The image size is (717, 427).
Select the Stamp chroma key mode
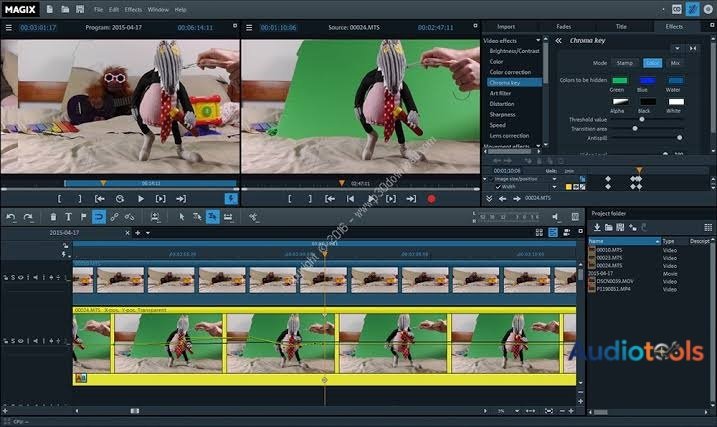625,63
